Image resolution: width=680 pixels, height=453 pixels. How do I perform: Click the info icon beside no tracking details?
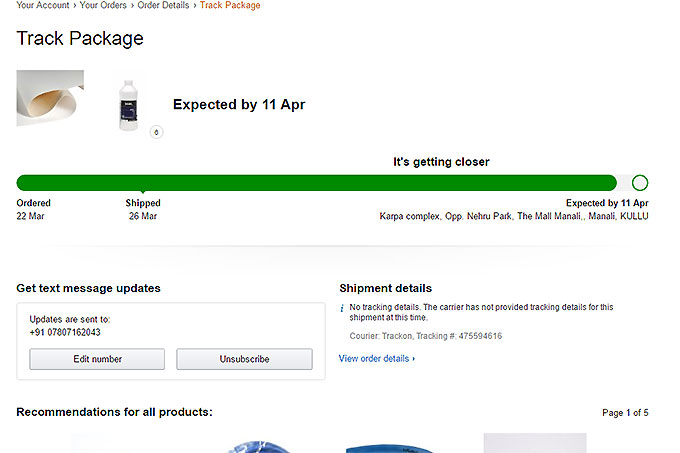click(342, 307)
